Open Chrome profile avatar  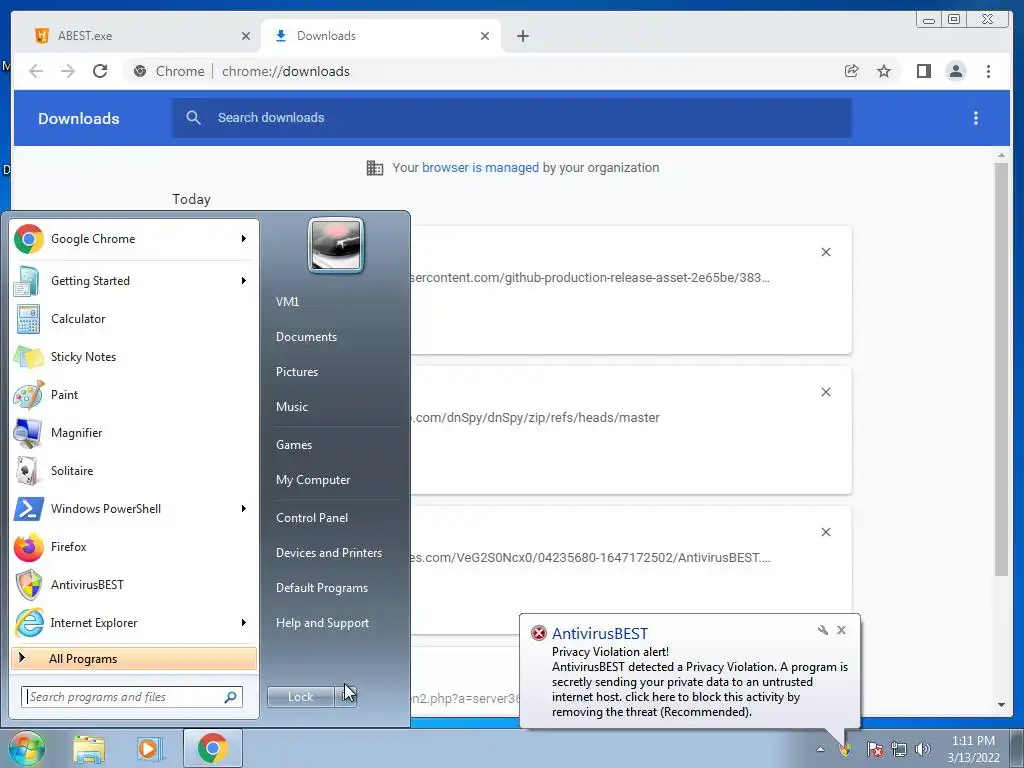coord(955,71)
